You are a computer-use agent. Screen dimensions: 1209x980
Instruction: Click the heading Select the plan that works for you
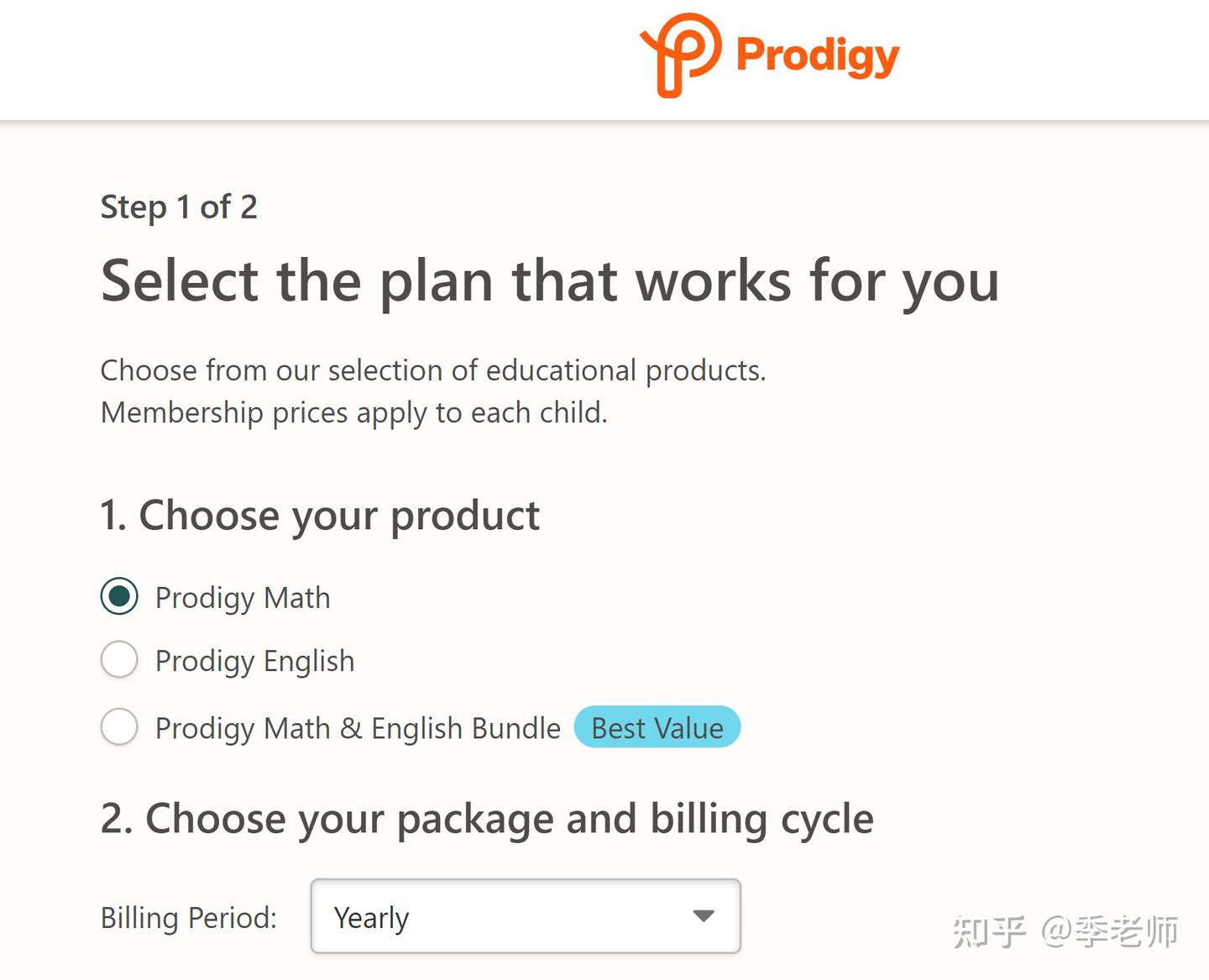(x=550, y=281)
